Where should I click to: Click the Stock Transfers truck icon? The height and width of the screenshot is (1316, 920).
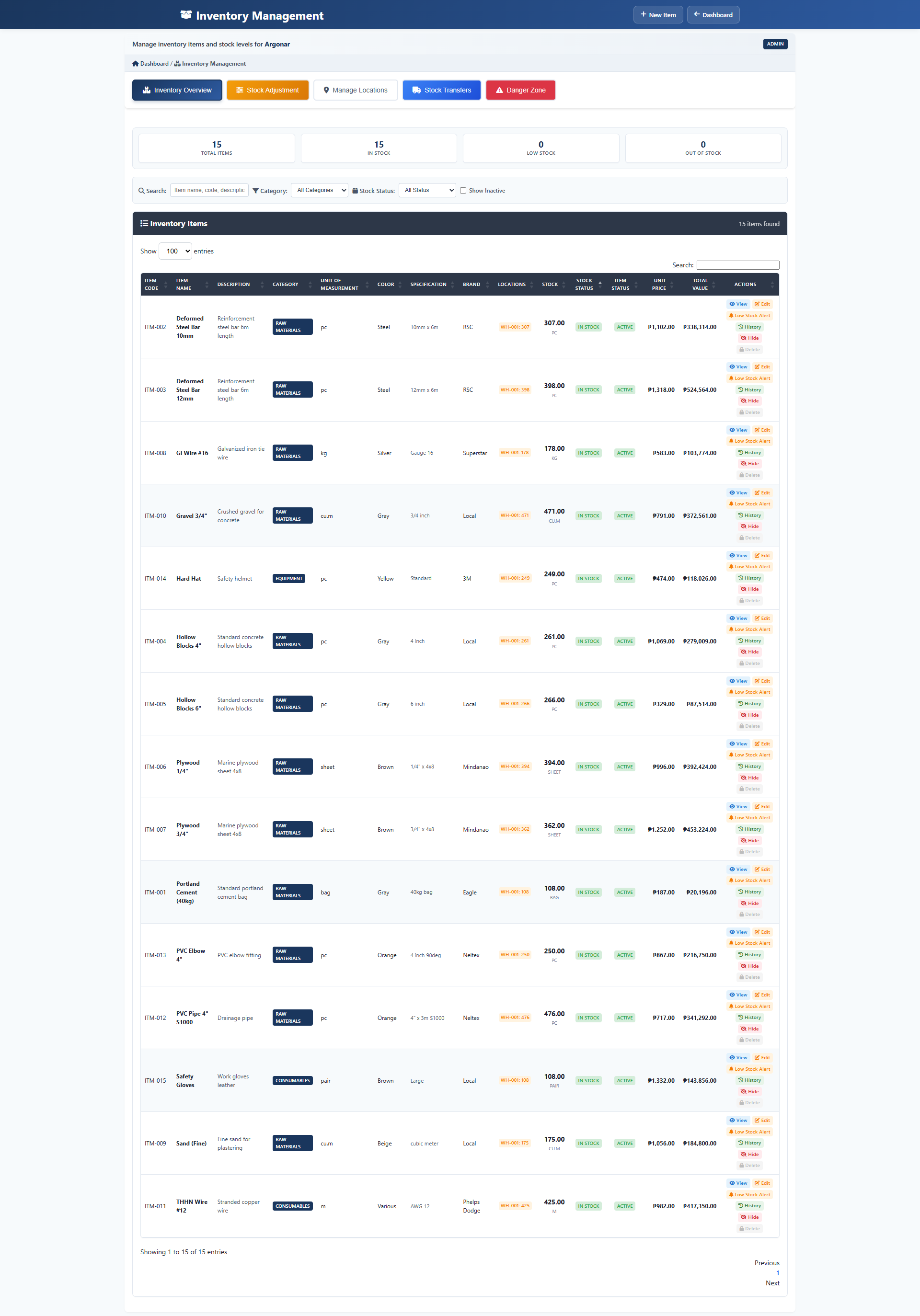[417, 90]
